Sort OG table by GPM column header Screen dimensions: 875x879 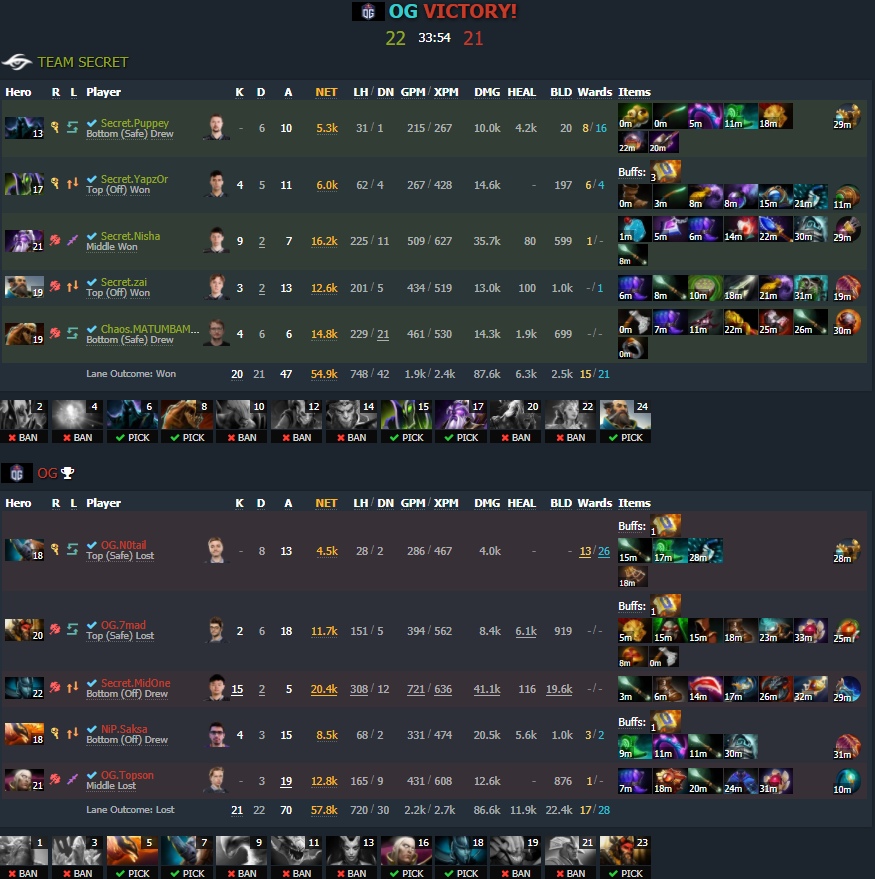click(x=413, y=503)
